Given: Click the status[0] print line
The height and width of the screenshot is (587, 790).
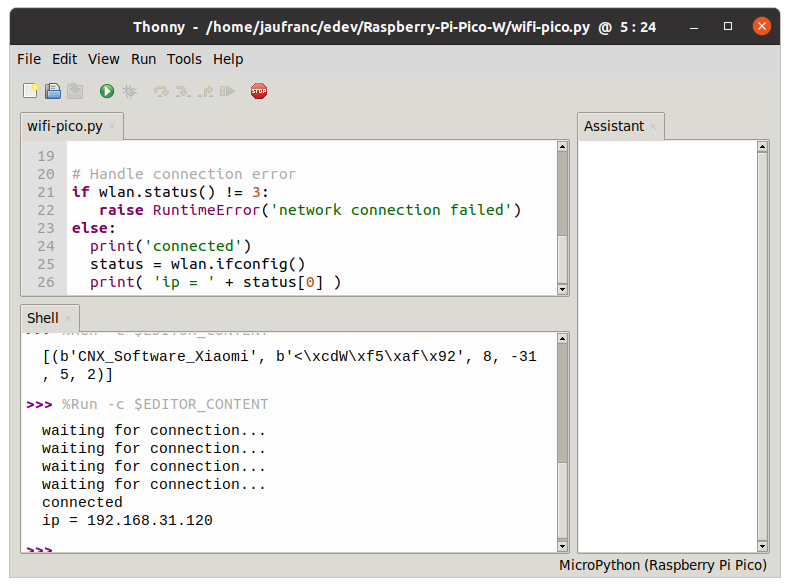Looking at the screenshot, I should coord(216,282).
